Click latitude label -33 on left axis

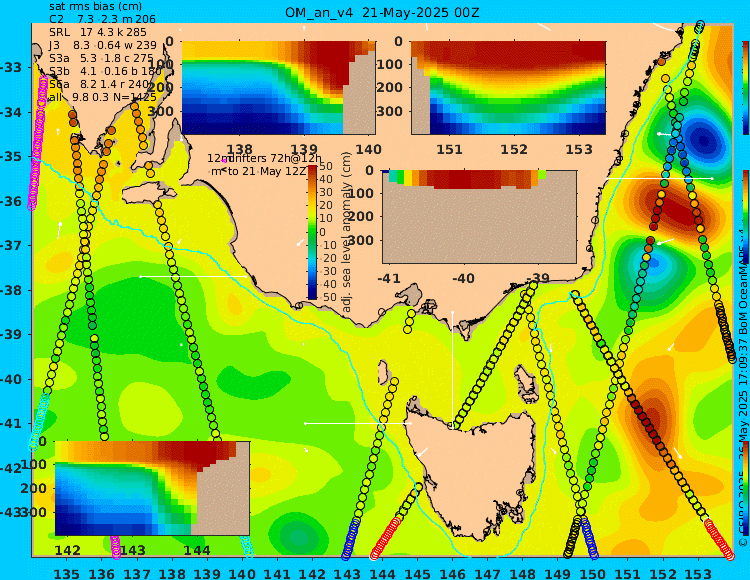pos(9,67)
